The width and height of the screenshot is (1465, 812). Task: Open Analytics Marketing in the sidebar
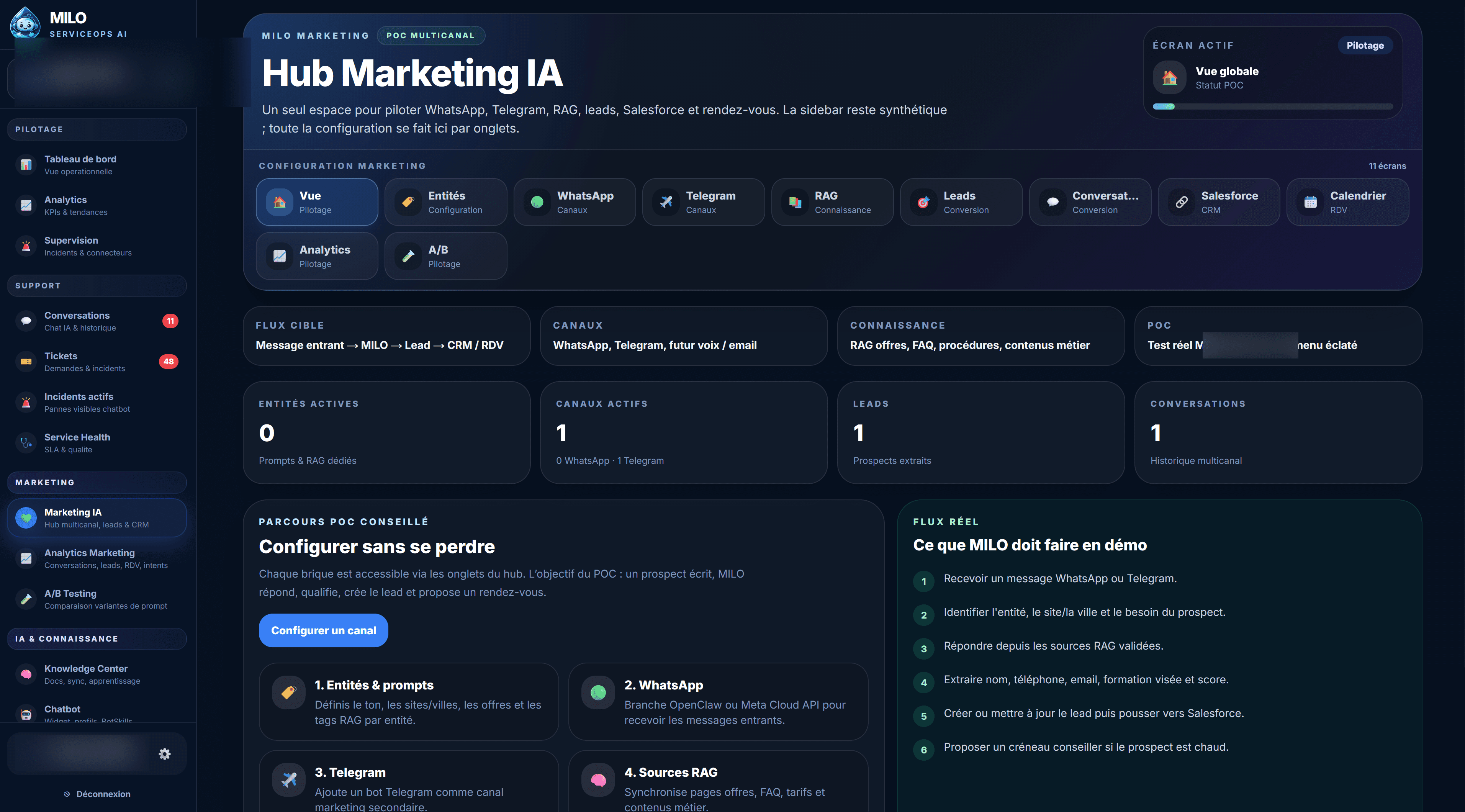click(97, 558)
